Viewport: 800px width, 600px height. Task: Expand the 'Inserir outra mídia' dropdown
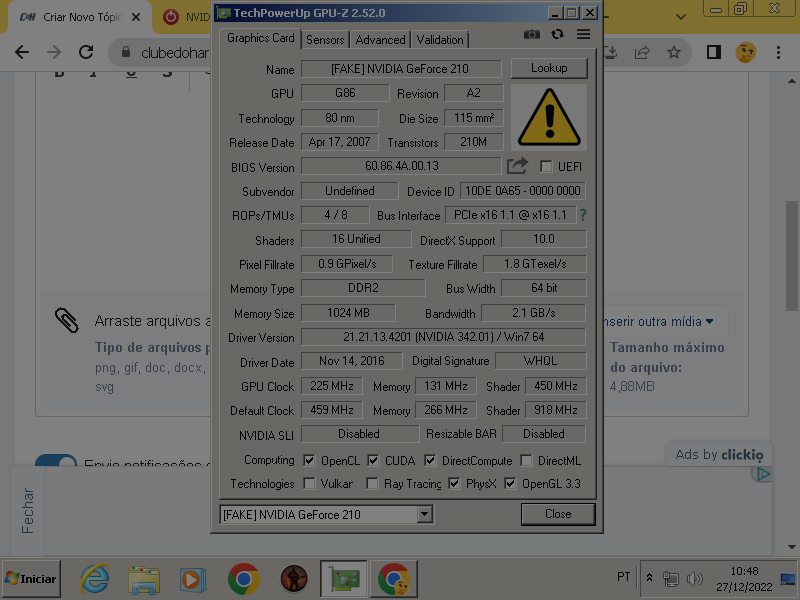tap(658, 321)
